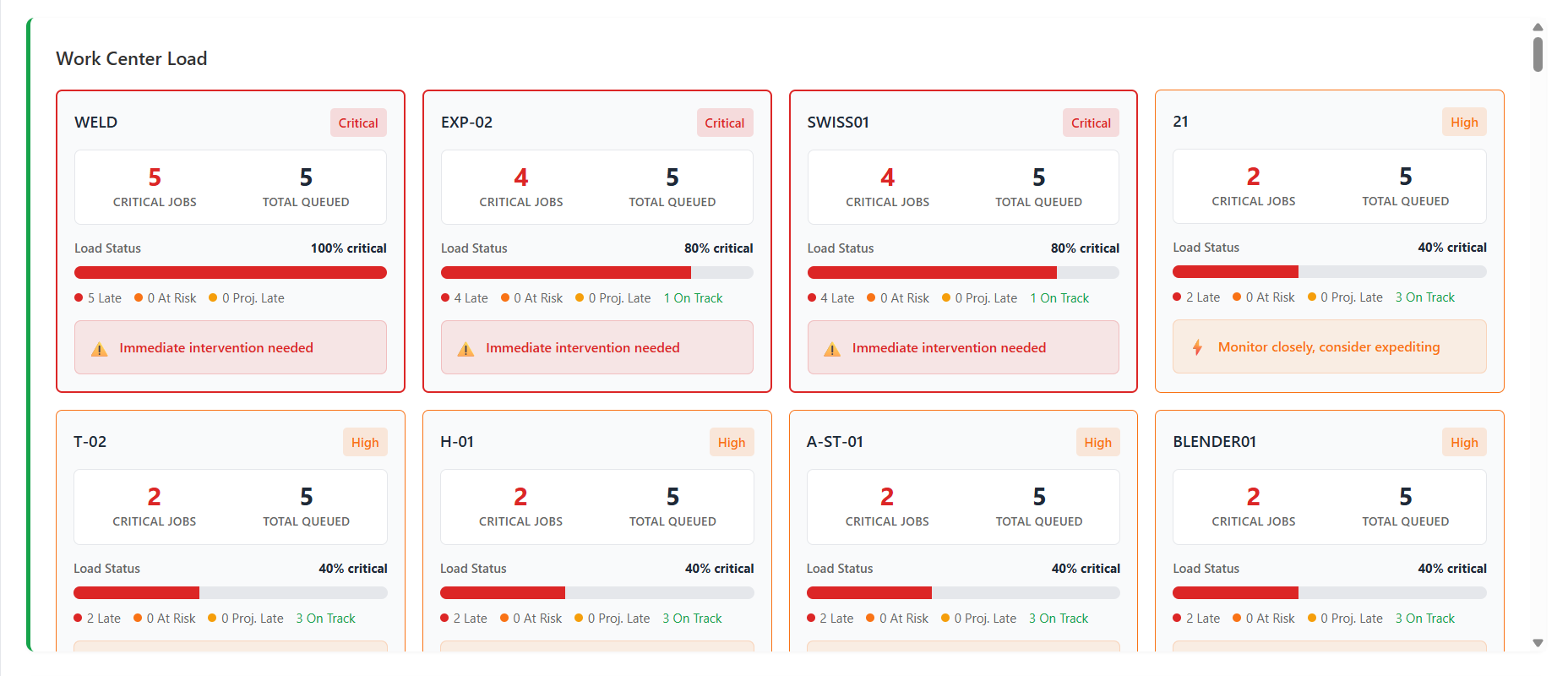Viewport: 1568px width, 676px height.
Task: Click lightning bolt icon in card 21
Action: click(1197, 347)
